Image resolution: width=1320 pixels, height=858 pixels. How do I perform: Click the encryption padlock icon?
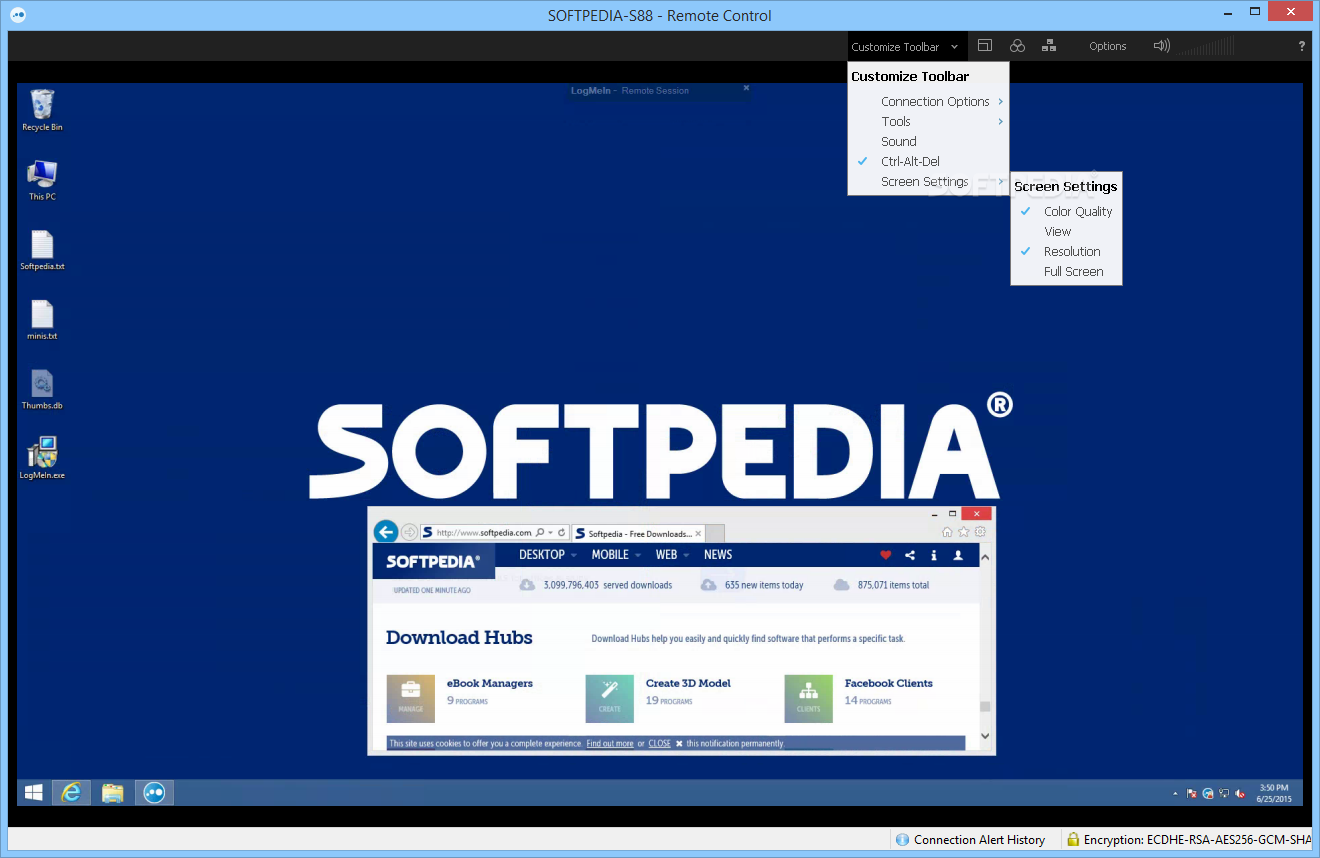1072,840
